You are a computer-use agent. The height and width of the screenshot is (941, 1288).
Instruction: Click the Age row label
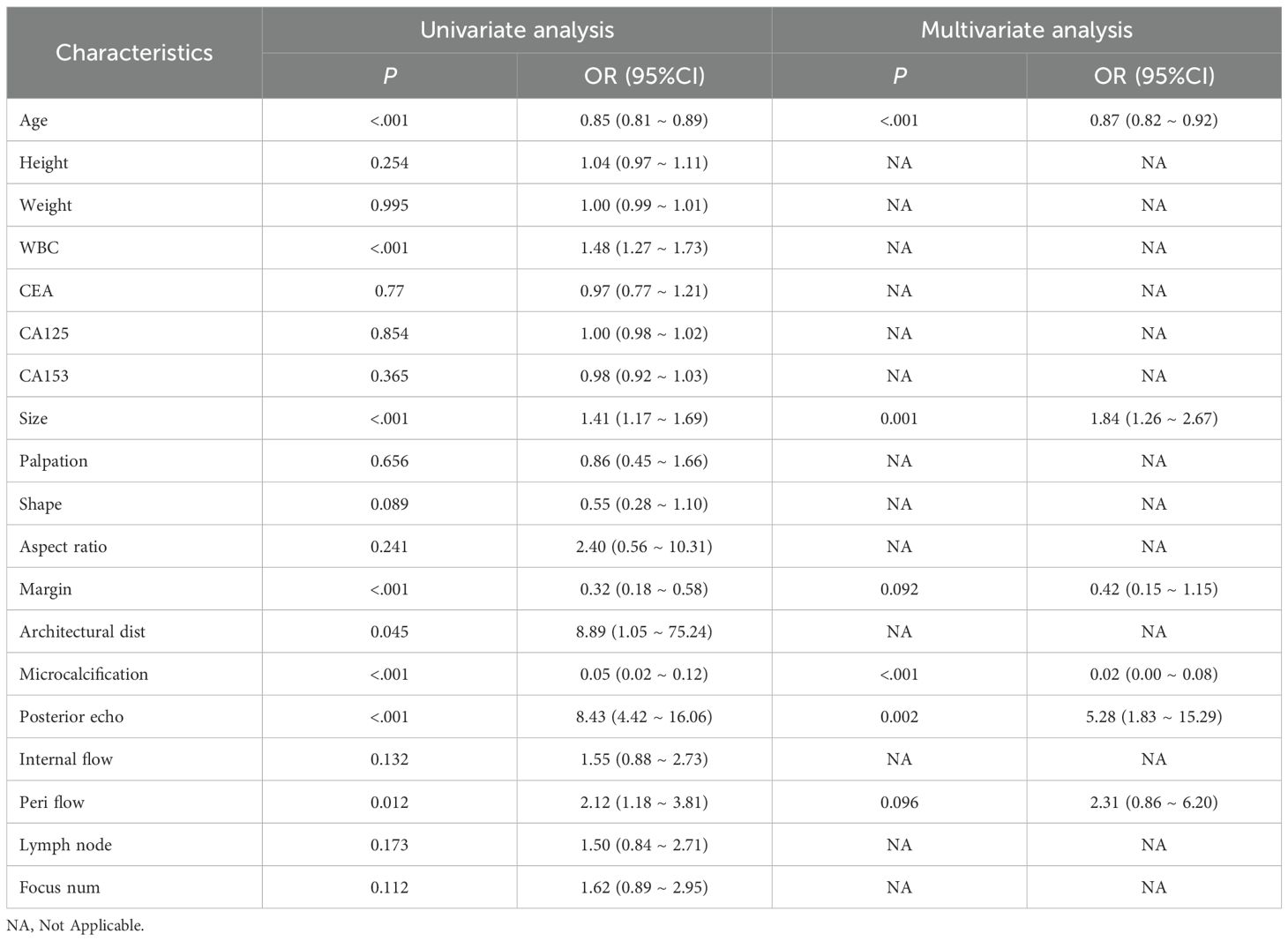(x=34, y=120)
